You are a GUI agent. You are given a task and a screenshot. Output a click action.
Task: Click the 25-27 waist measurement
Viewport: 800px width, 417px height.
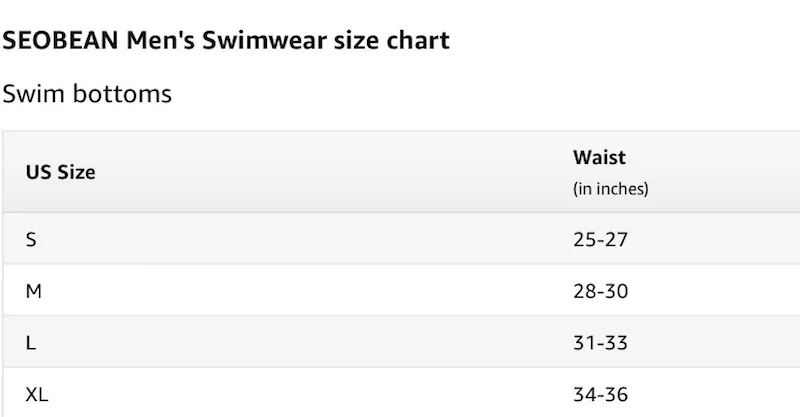point(600,239)
